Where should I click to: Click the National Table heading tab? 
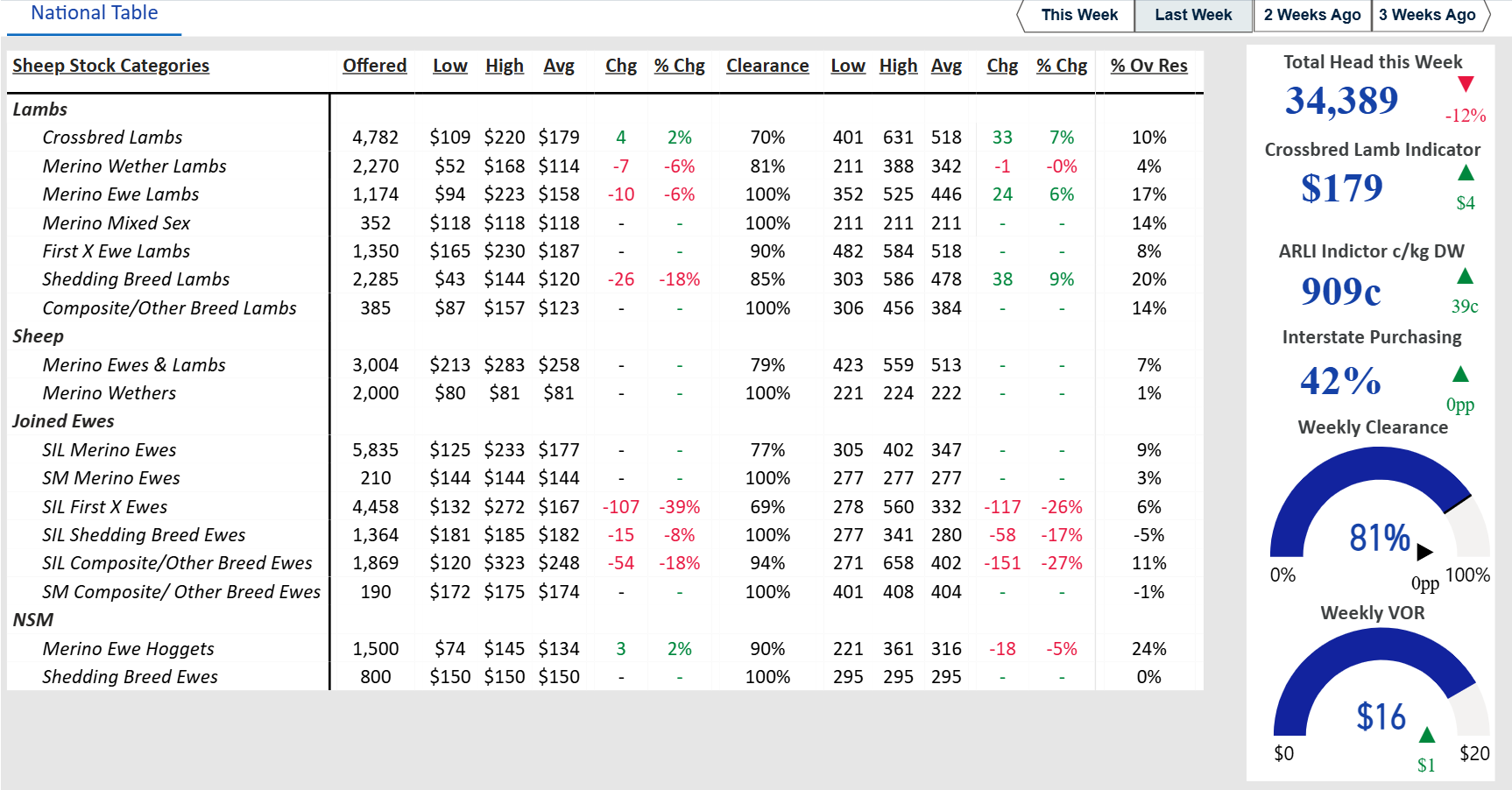coord(95,13)
